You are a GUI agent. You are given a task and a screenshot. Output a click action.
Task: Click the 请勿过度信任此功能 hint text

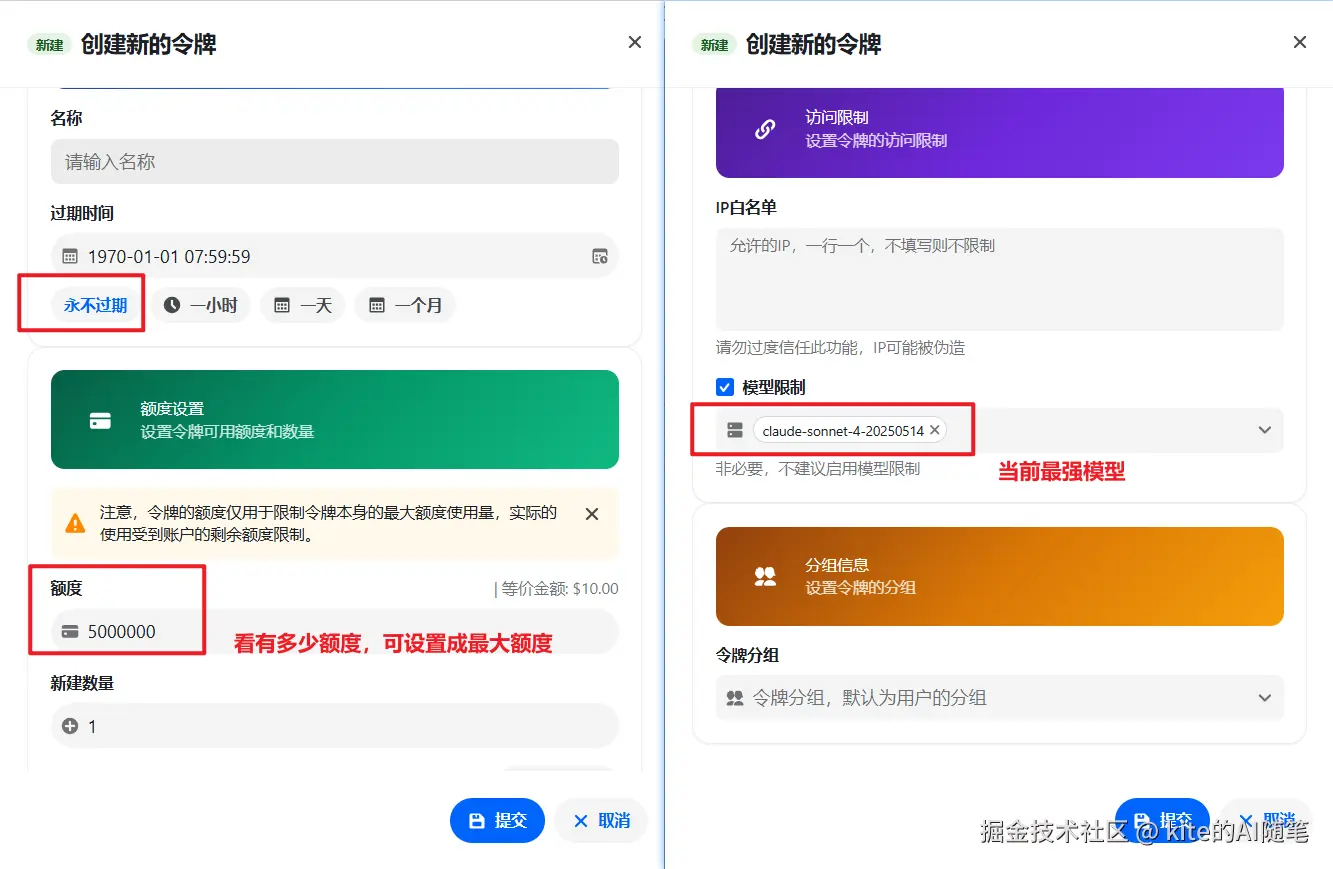pos(840,348)
